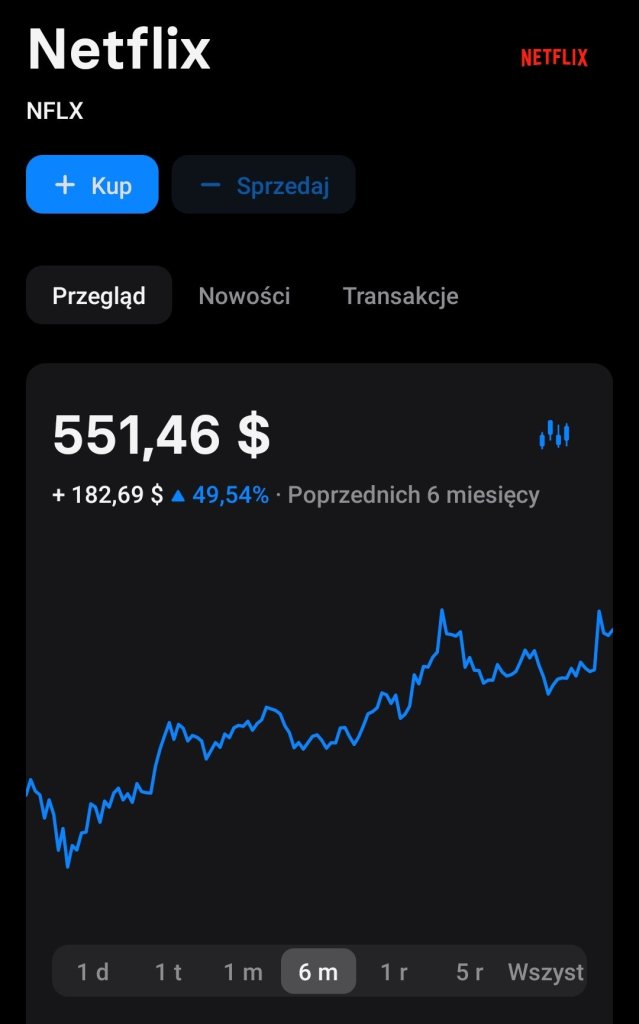This screenshot has height=1024, width=639.
Task: Tap the blue gain triangle indicator
Action: click(178, 495)
